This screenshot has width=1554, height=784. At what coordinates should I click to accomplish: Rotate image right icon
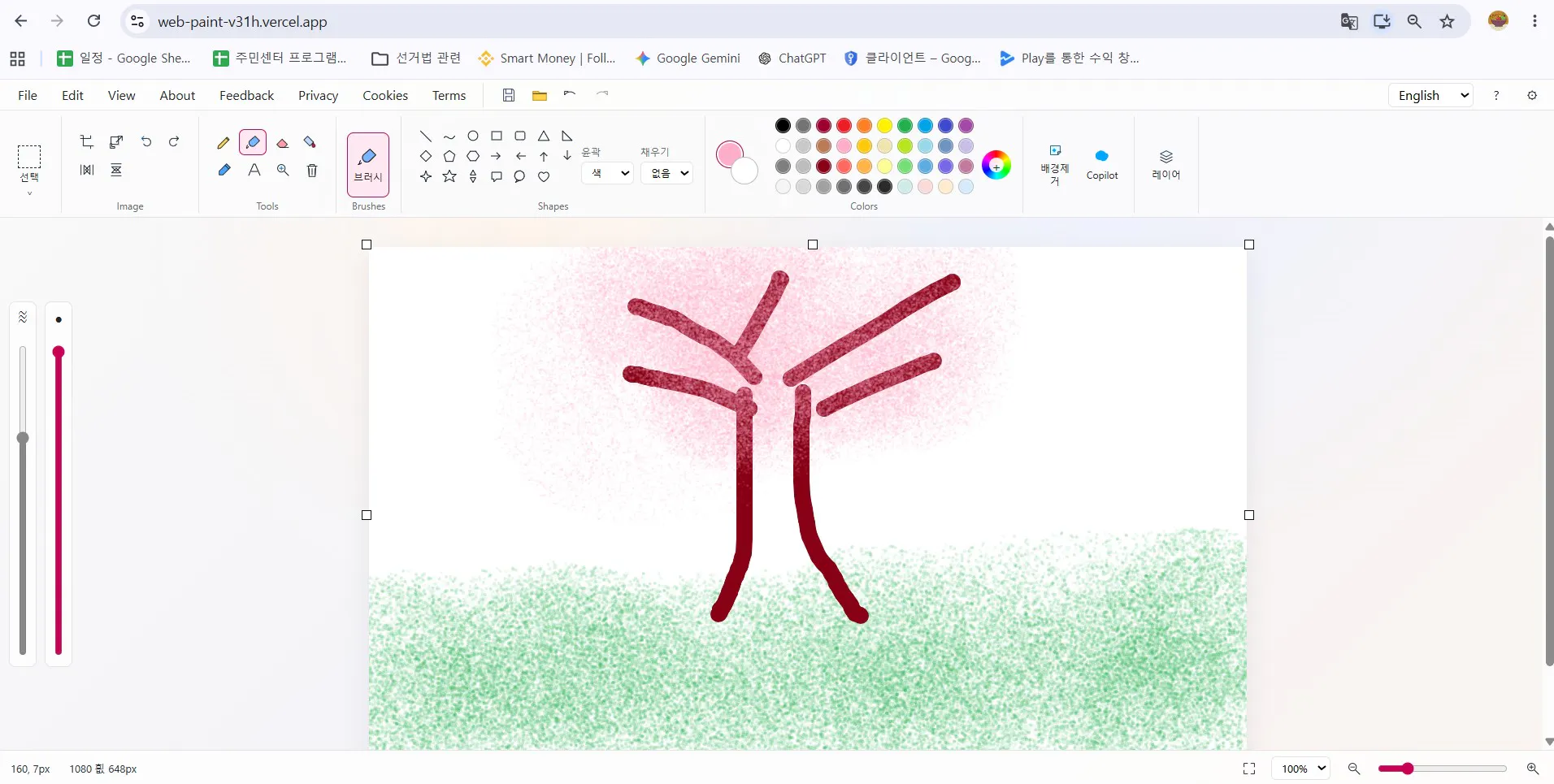pyautogui.click(x=174, y=141)
